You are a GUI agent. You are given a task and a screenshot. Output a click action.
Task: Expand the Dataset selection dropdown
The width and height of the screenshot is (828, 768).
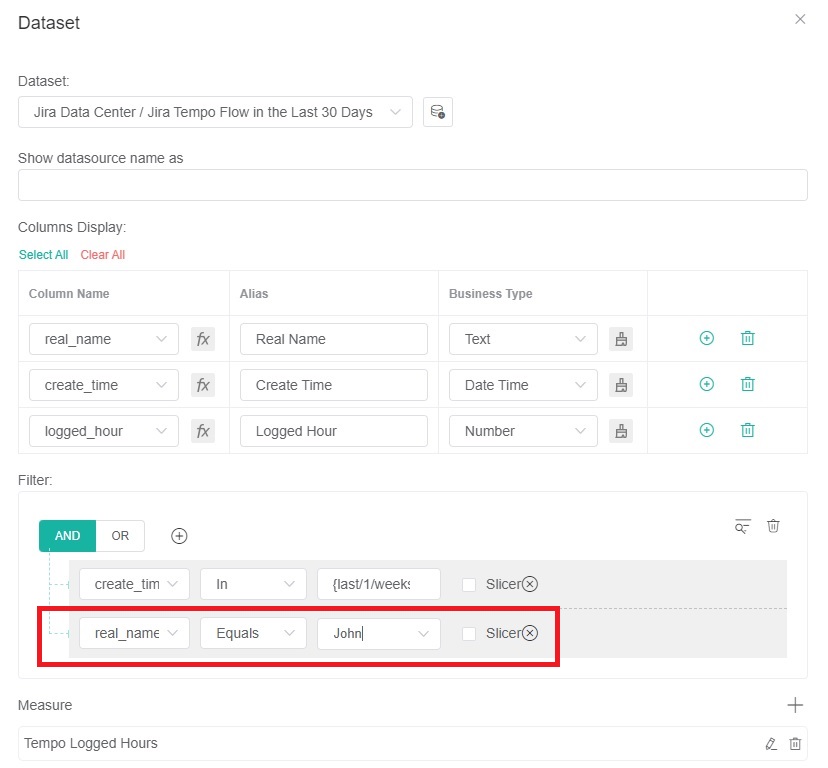coord(215,112)
